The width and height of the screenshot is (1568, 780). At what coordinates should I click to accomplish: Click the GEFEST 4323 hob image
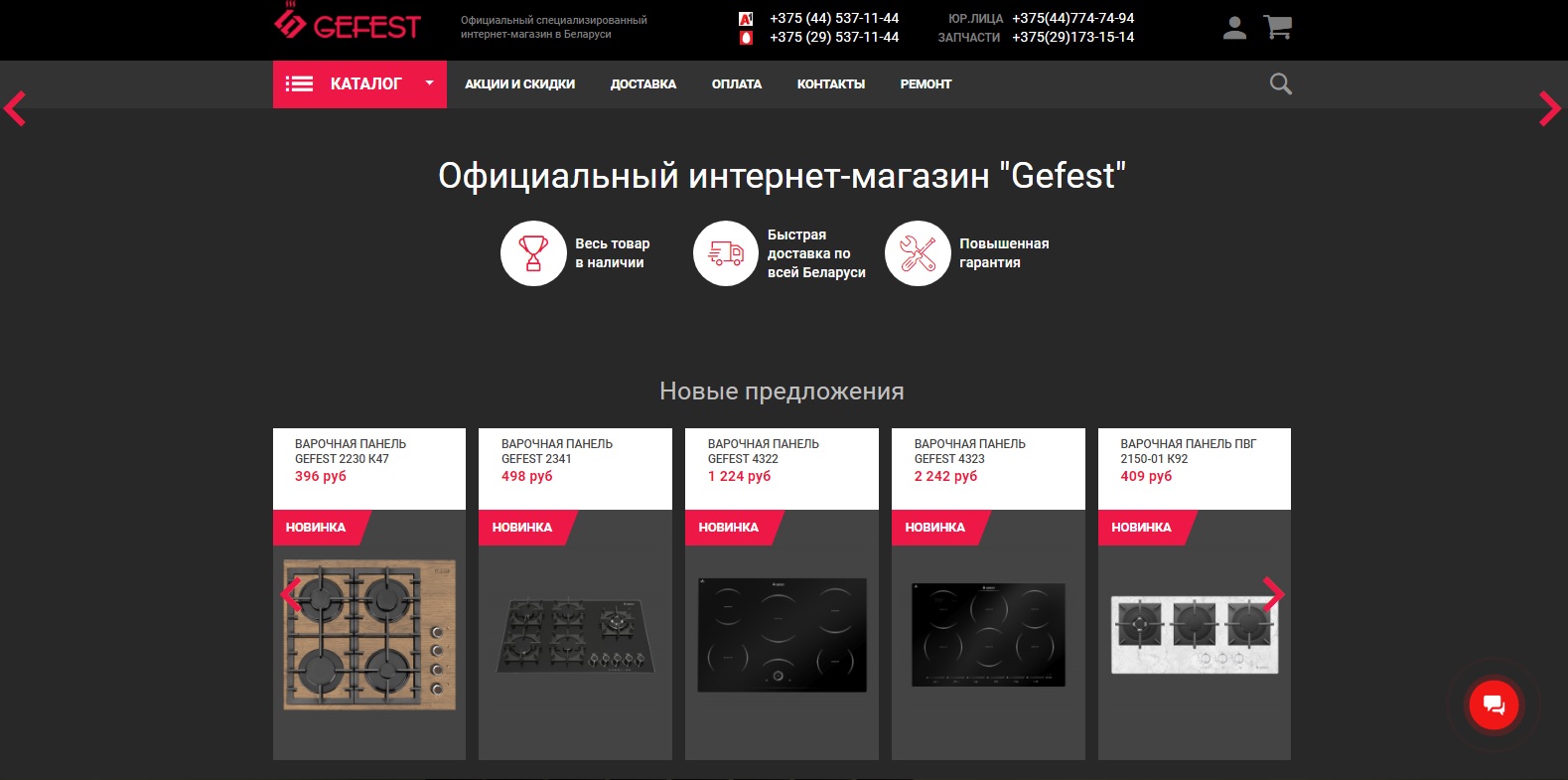pos(989,634)
